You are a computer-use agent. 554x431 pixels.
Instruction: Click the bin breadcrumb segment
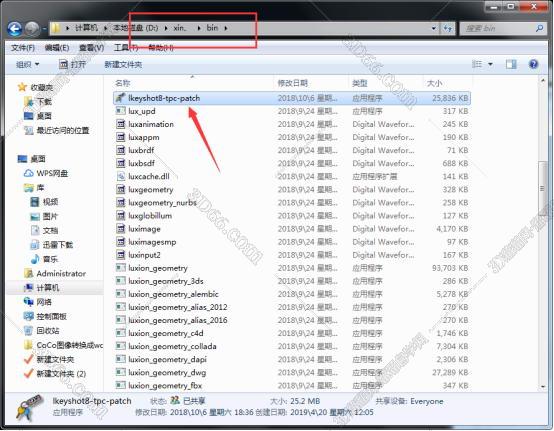click(x=212, y=28)
